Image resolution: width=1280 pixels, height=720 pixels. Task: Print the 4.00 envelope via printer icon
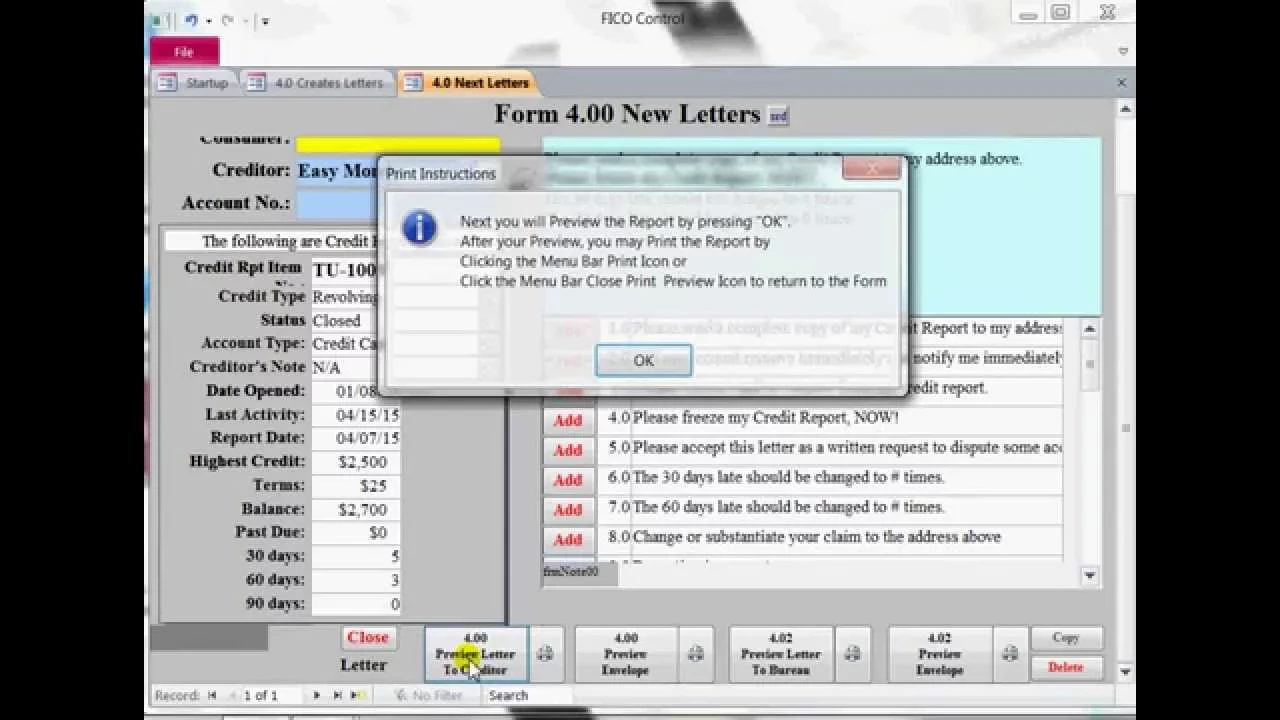point(696,654)
